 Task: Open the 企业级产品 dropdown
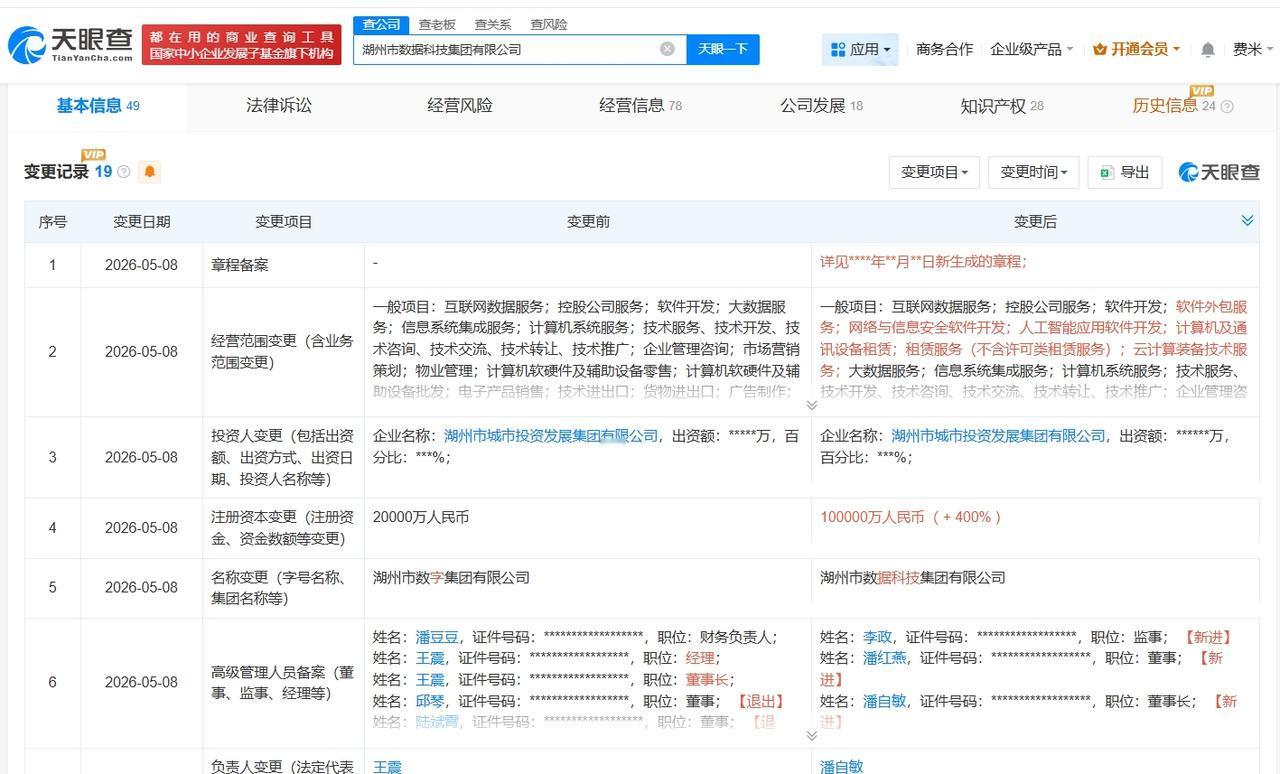[x=1031, y=49]
